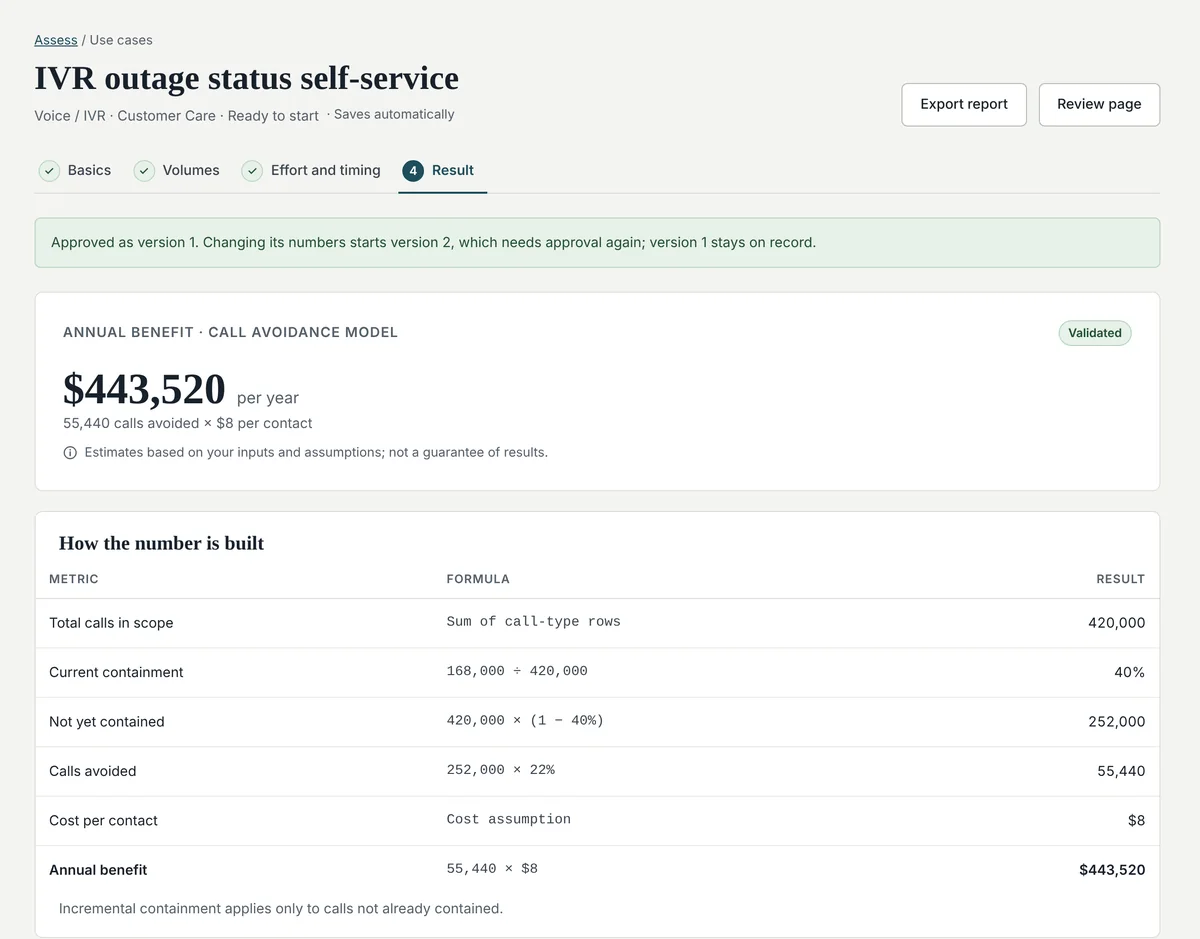Select the Not yet contained row label

(107, 722)
